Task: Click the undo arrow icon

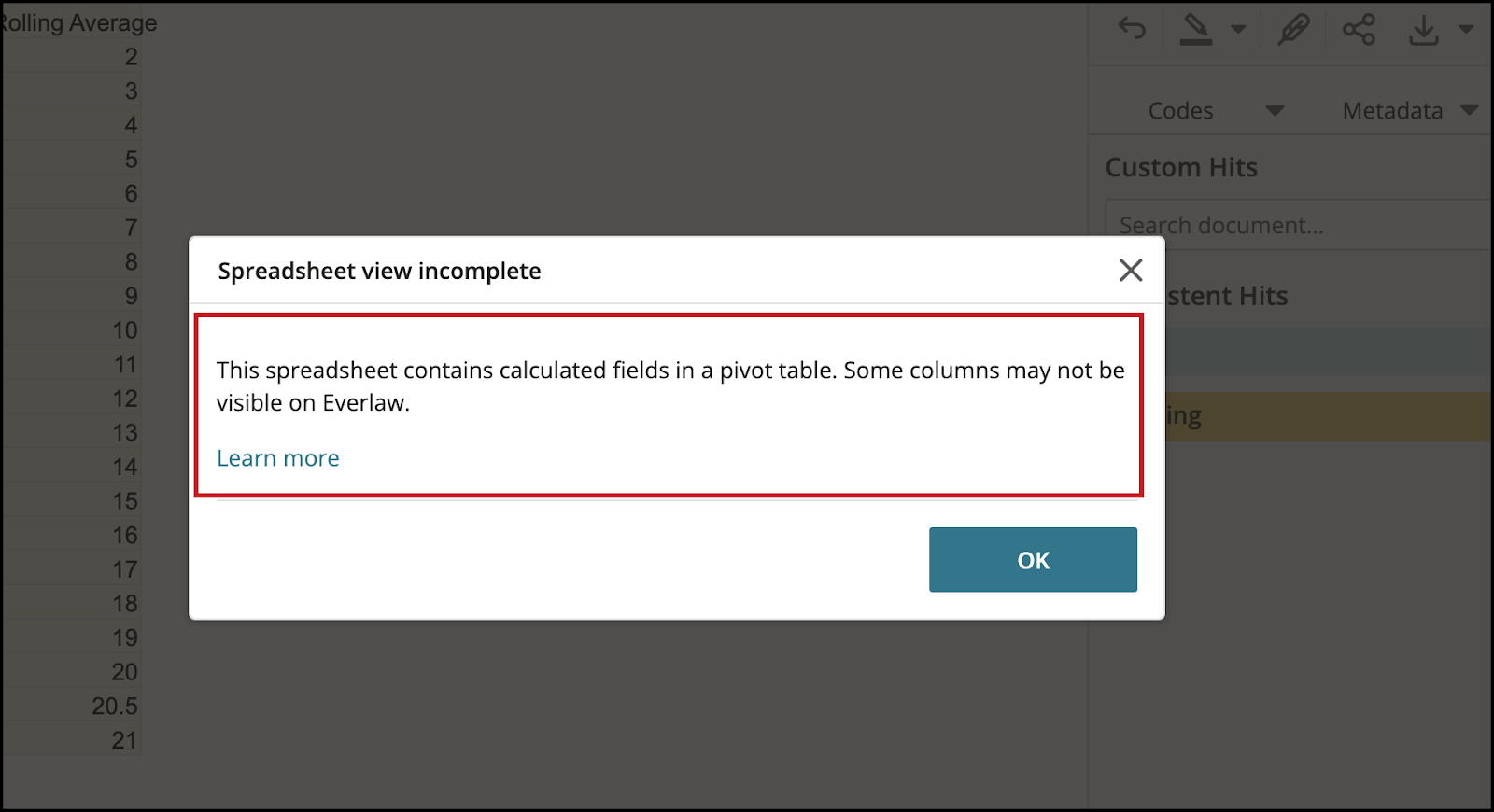Action: [x=1132, y=29]
